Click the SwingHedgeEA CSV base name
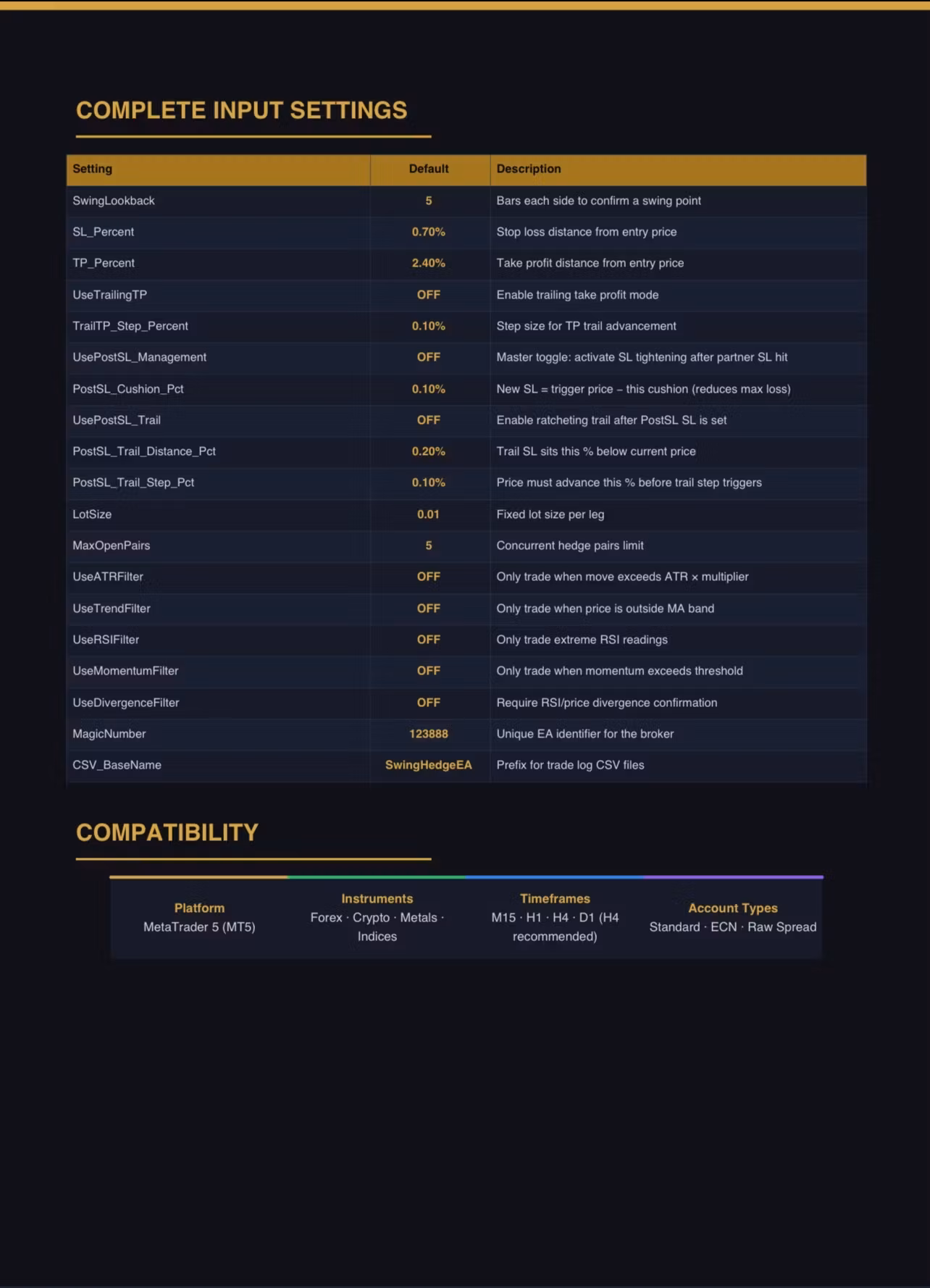930x1288 pixels. click(429, 765)
